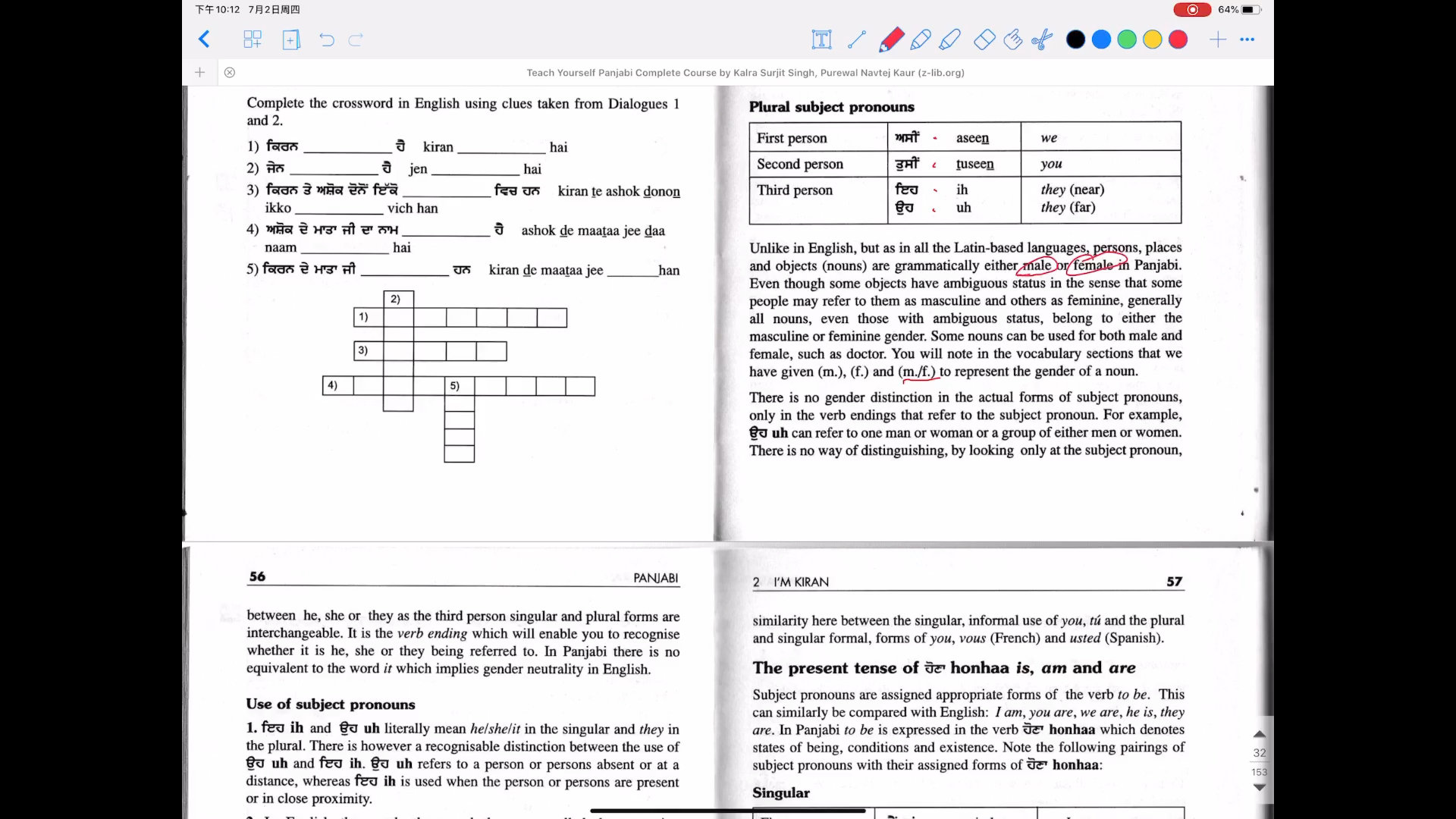Tap the 'they (far)' table entry
1456x819 pixels.
[x=1068, y=207]
